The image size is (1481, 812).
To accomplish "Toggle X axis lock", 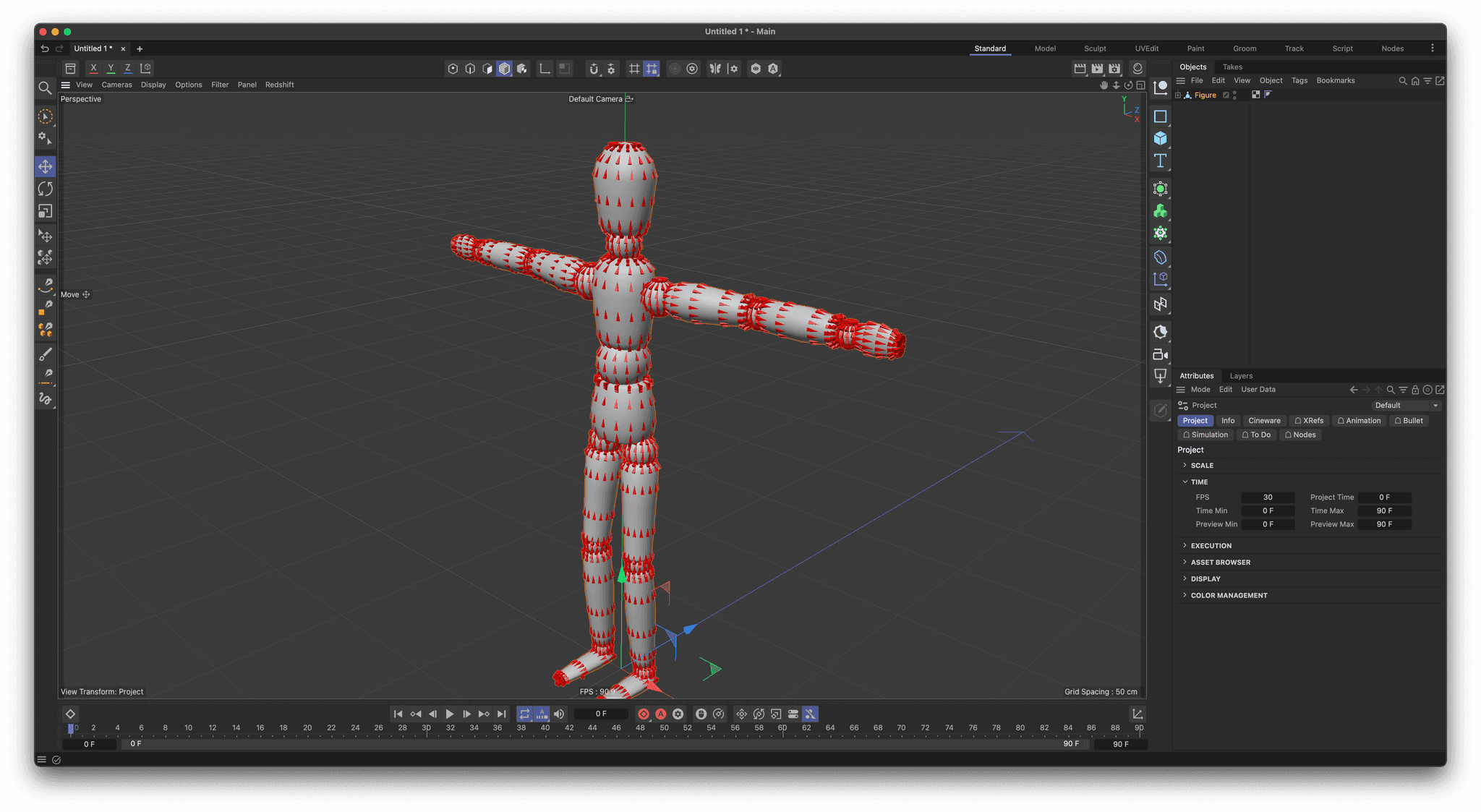I will [x=93, y=68].
